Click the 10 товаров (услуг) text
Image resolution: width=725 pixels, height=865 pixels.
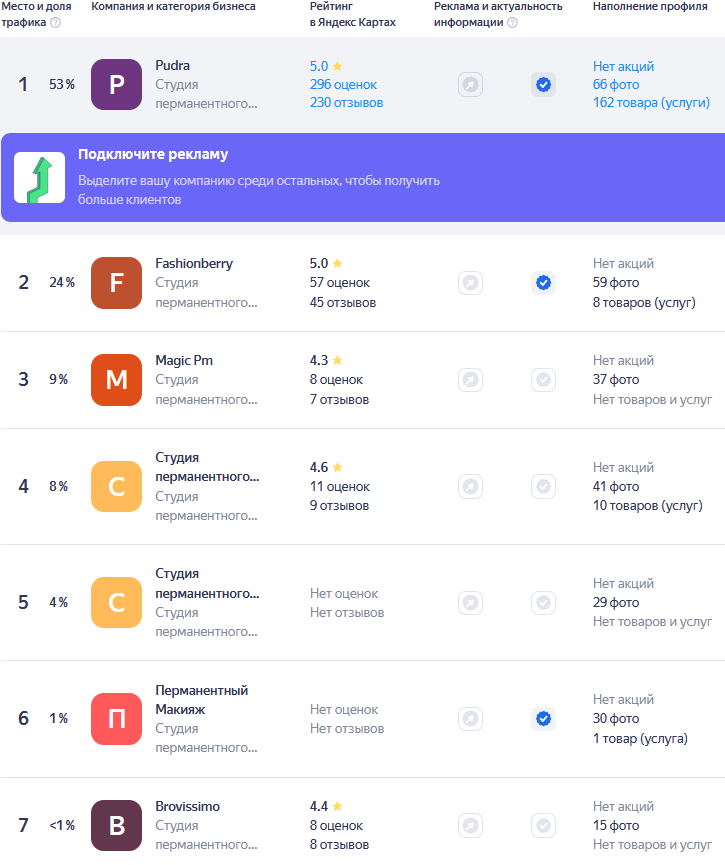[648, 505]
